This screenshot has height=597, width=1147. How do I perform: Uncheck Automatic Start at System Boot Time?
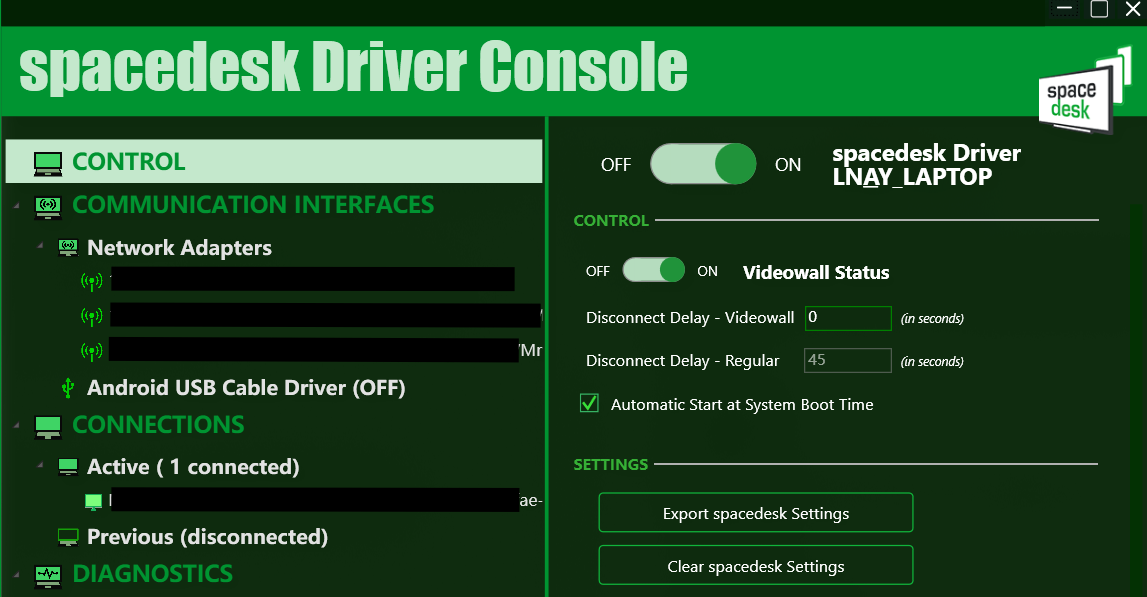pos(589,403)
